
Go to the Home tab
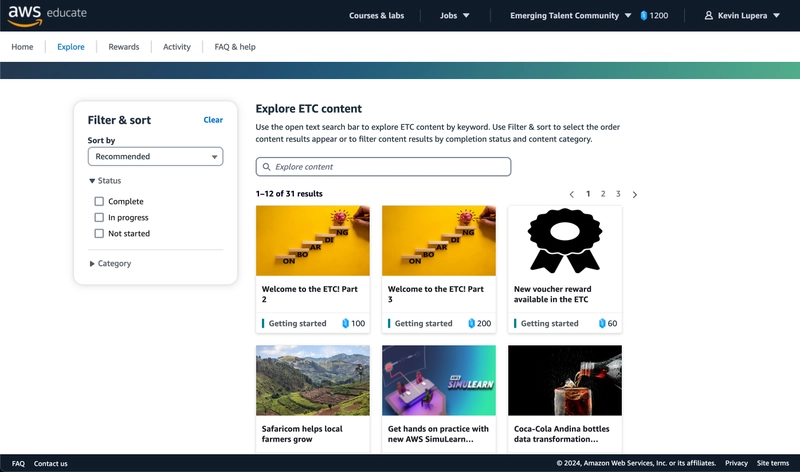point(22,47)
